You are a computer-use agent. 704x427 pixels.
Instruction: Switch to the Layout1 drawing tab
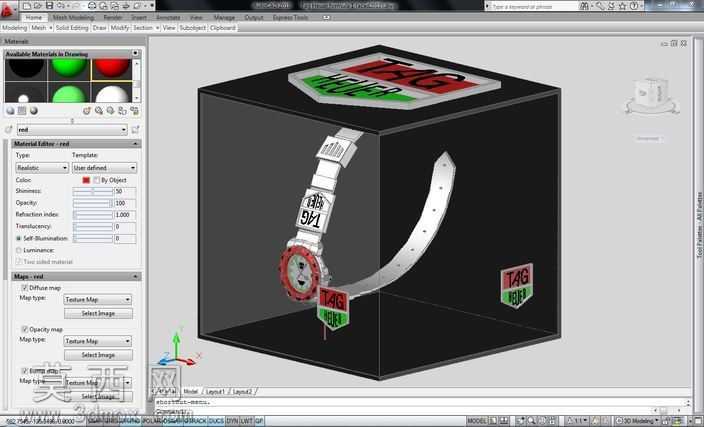(x=216, y=392)
